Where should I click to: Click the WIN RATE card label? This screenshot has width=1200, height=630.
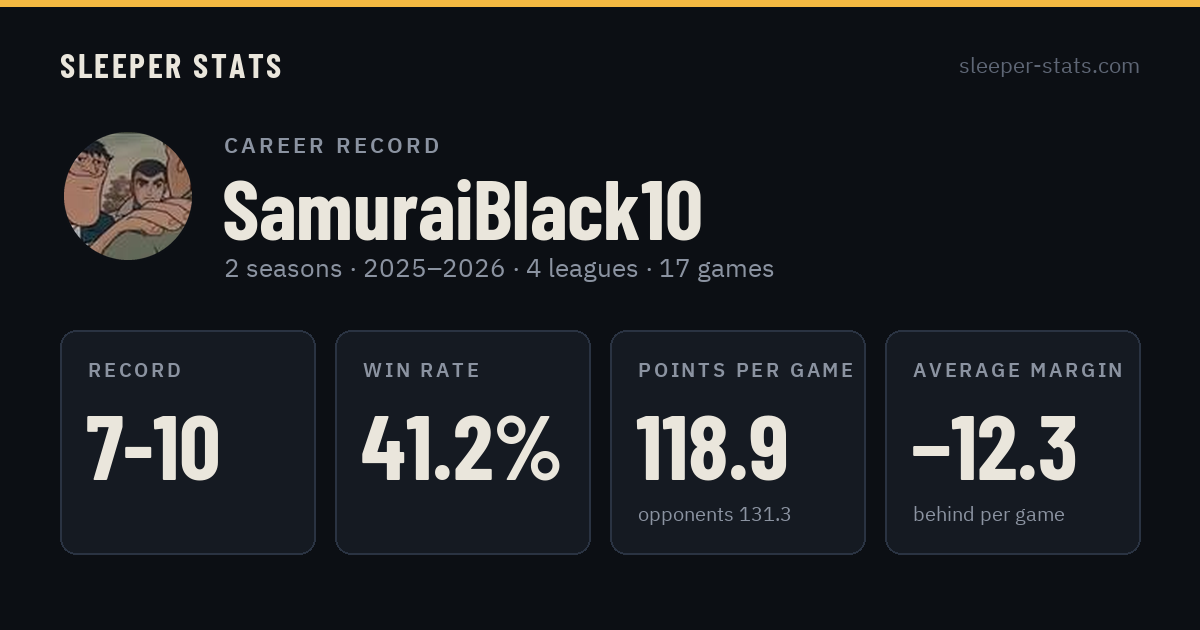coord(422,371)
